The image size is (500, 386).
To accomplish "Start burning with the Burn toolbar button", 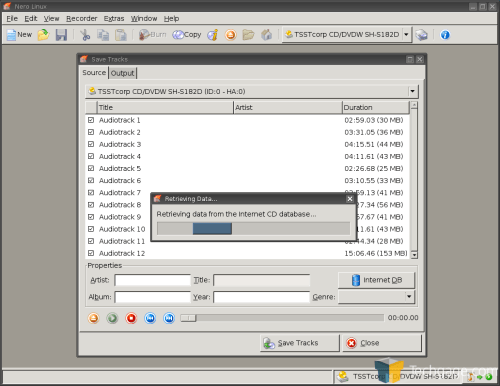I will pos(152,35).
